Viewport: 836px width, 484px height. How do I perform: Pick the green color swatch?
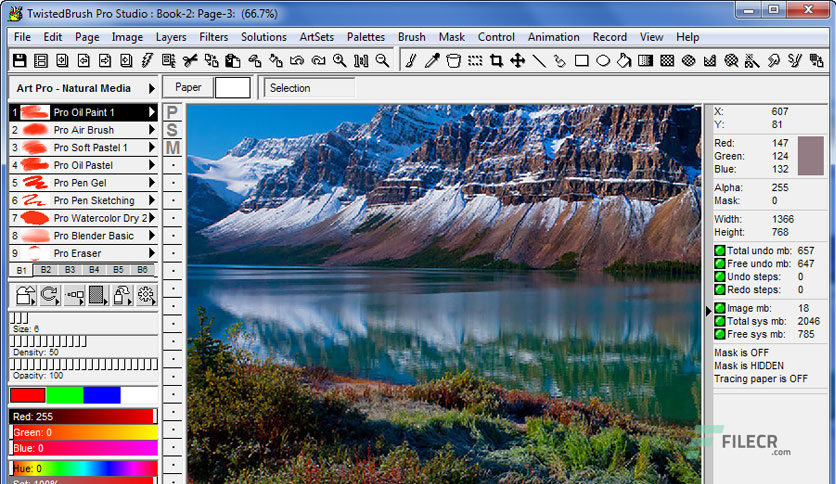click(65, 395)
